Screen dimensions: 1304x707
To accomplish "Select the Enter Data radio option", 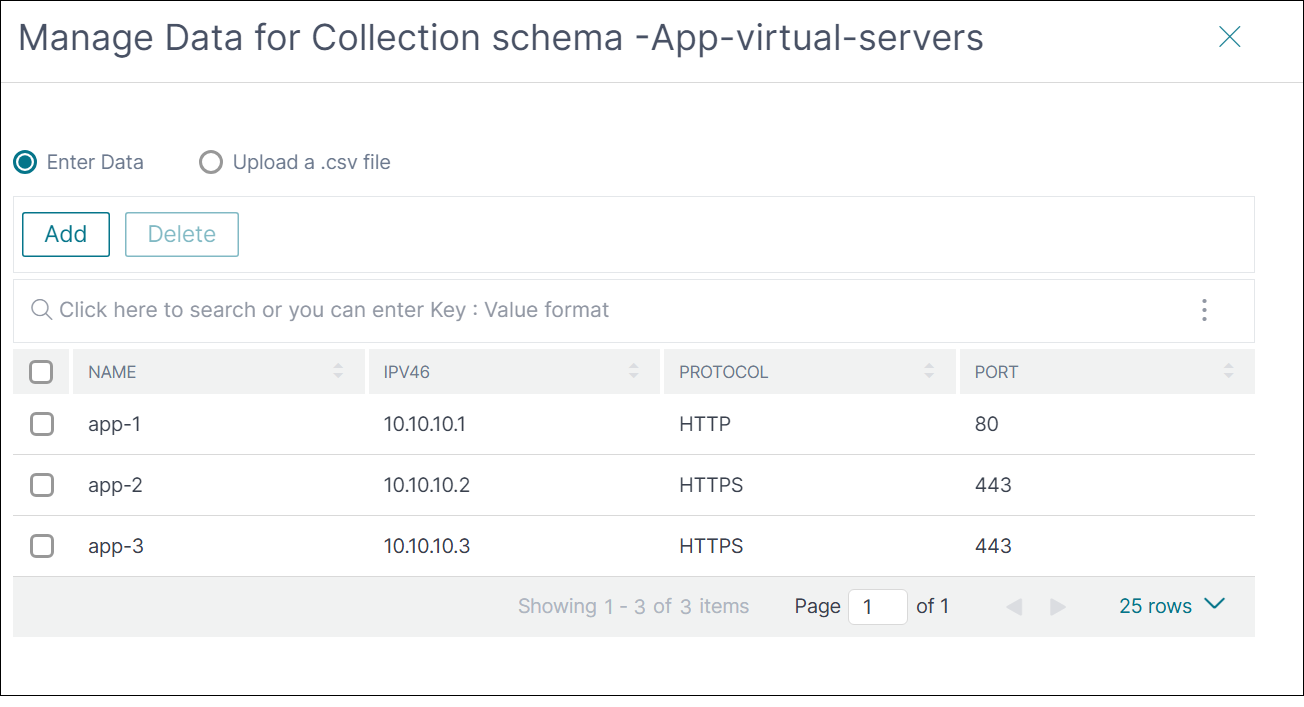I will pos(26,162).
